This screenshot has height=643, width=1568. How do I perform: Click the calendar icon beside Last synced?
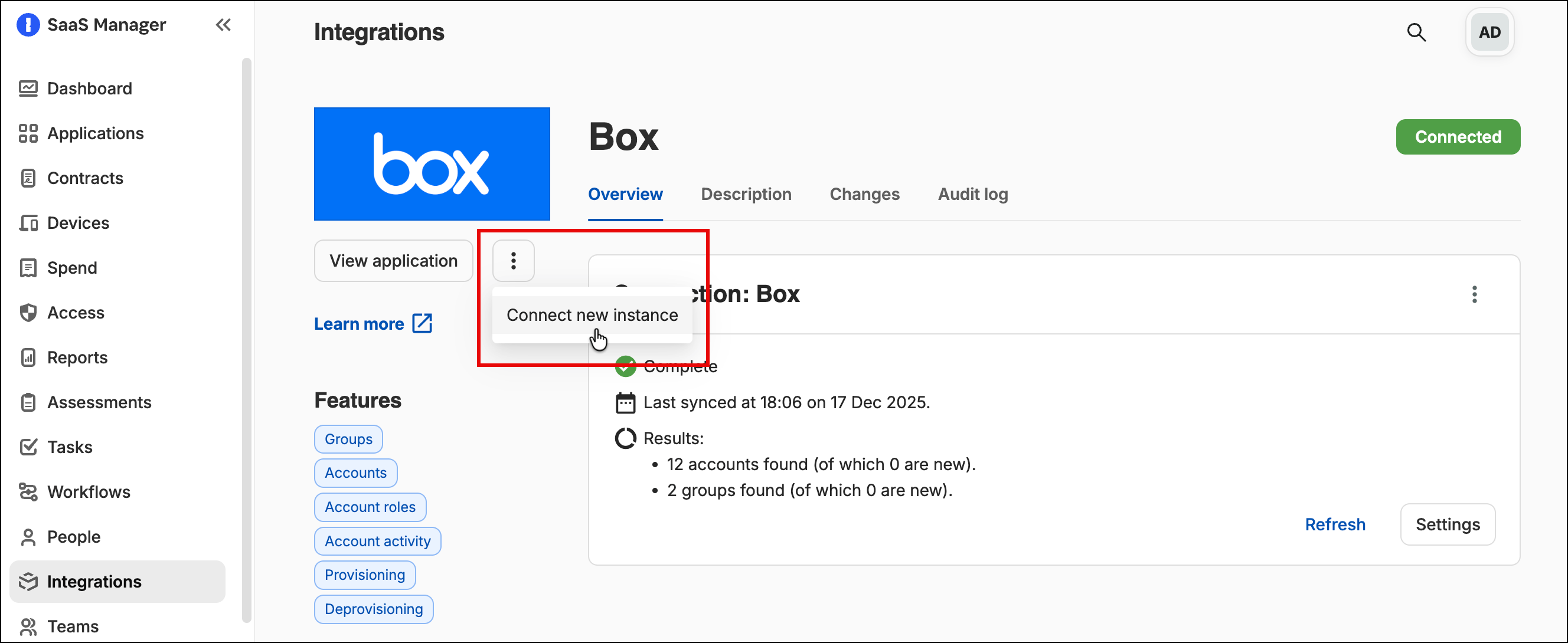[x=625, y=403]
